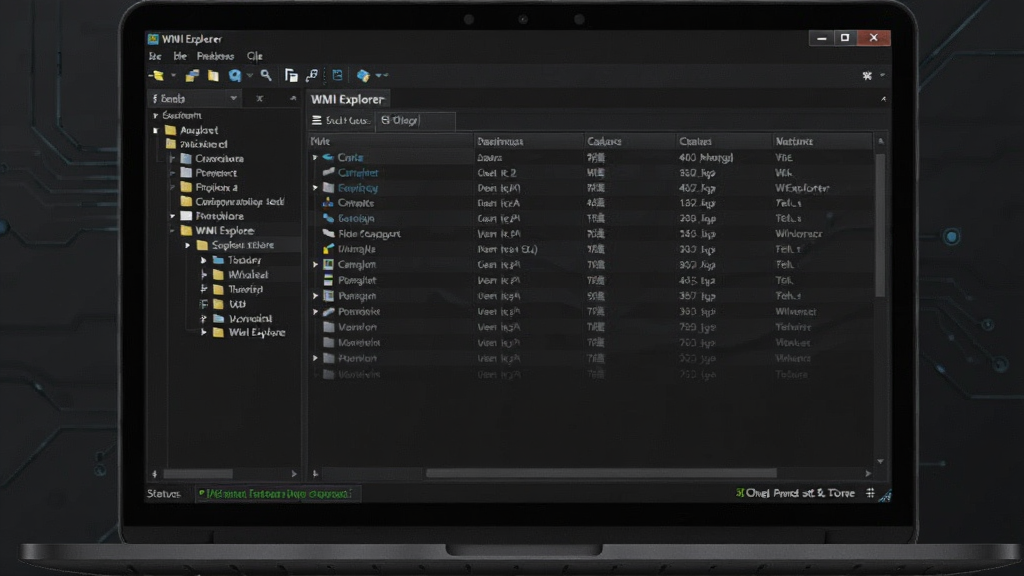This screenshot has width=1024, height=576.
Task: Expand the 'Wiel Explore' folder arrow
Action: [x=204, y=333]
